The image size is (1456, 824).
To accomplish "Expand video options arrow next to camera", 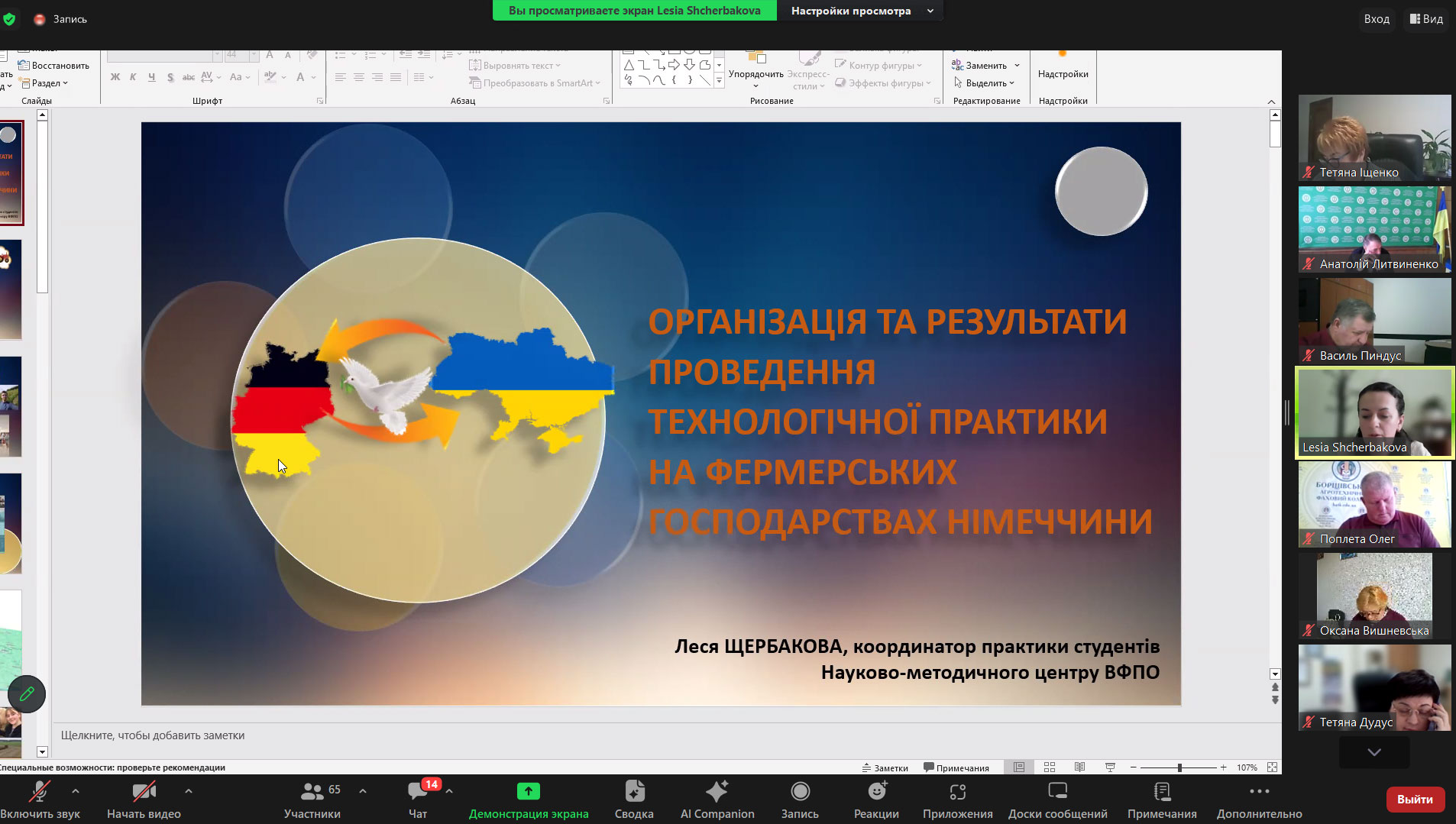I will click(189, 791).
